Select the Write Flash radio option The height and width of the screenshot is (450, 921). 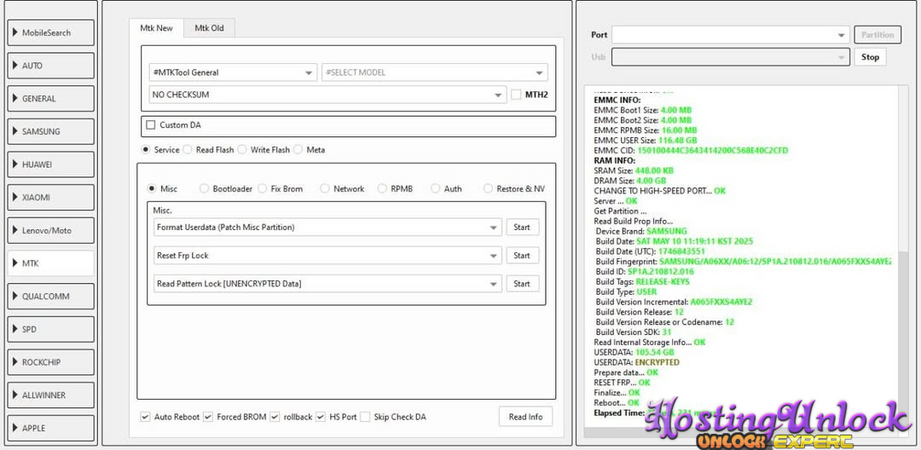(x=245, y=150)
